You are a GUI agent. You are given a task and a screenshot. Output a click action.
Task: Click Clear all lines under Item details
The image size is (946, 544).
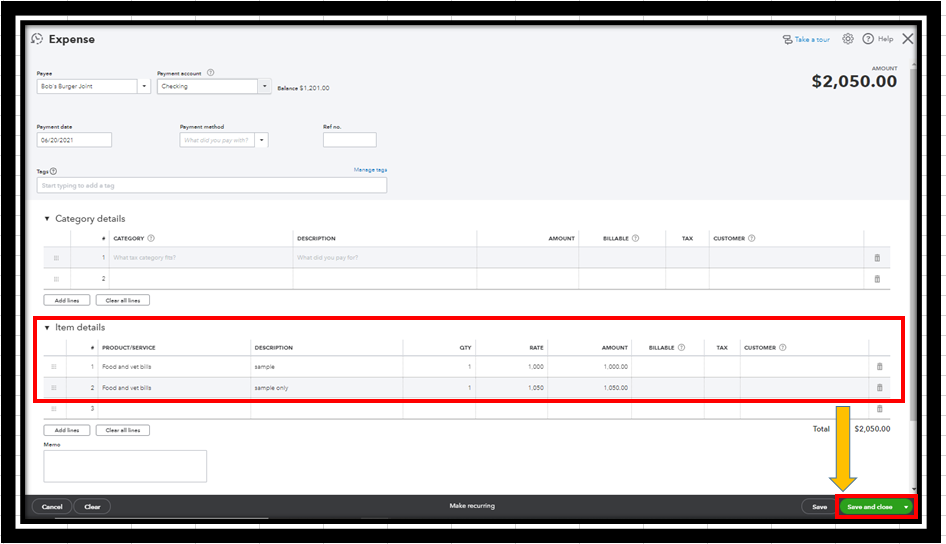coord(122,430)
